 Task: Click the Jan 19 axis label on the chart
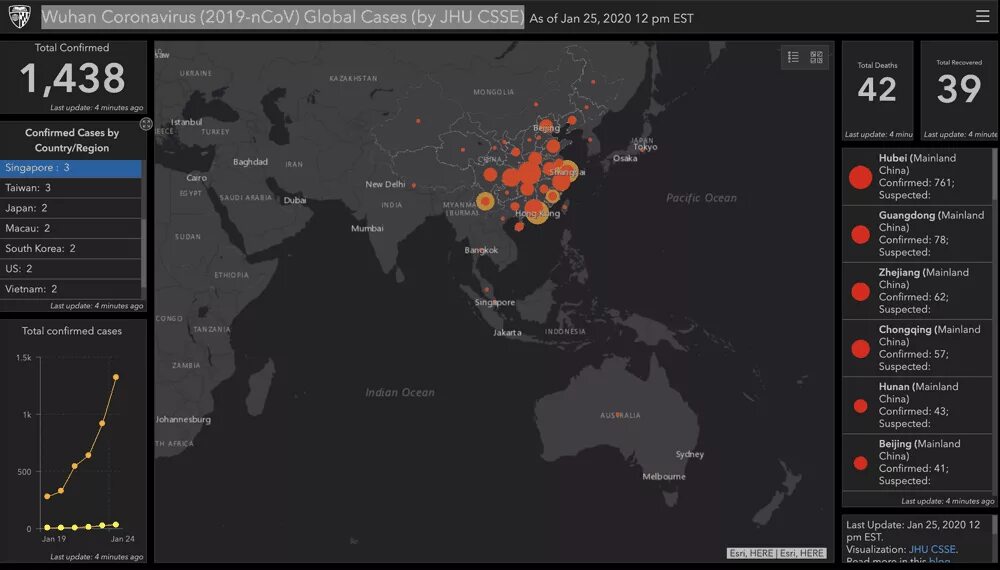[x=54, y=539]
